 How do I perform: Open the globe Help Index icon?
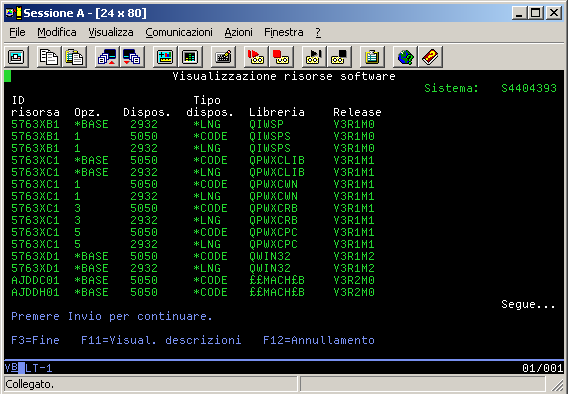[x=405, y=57]
